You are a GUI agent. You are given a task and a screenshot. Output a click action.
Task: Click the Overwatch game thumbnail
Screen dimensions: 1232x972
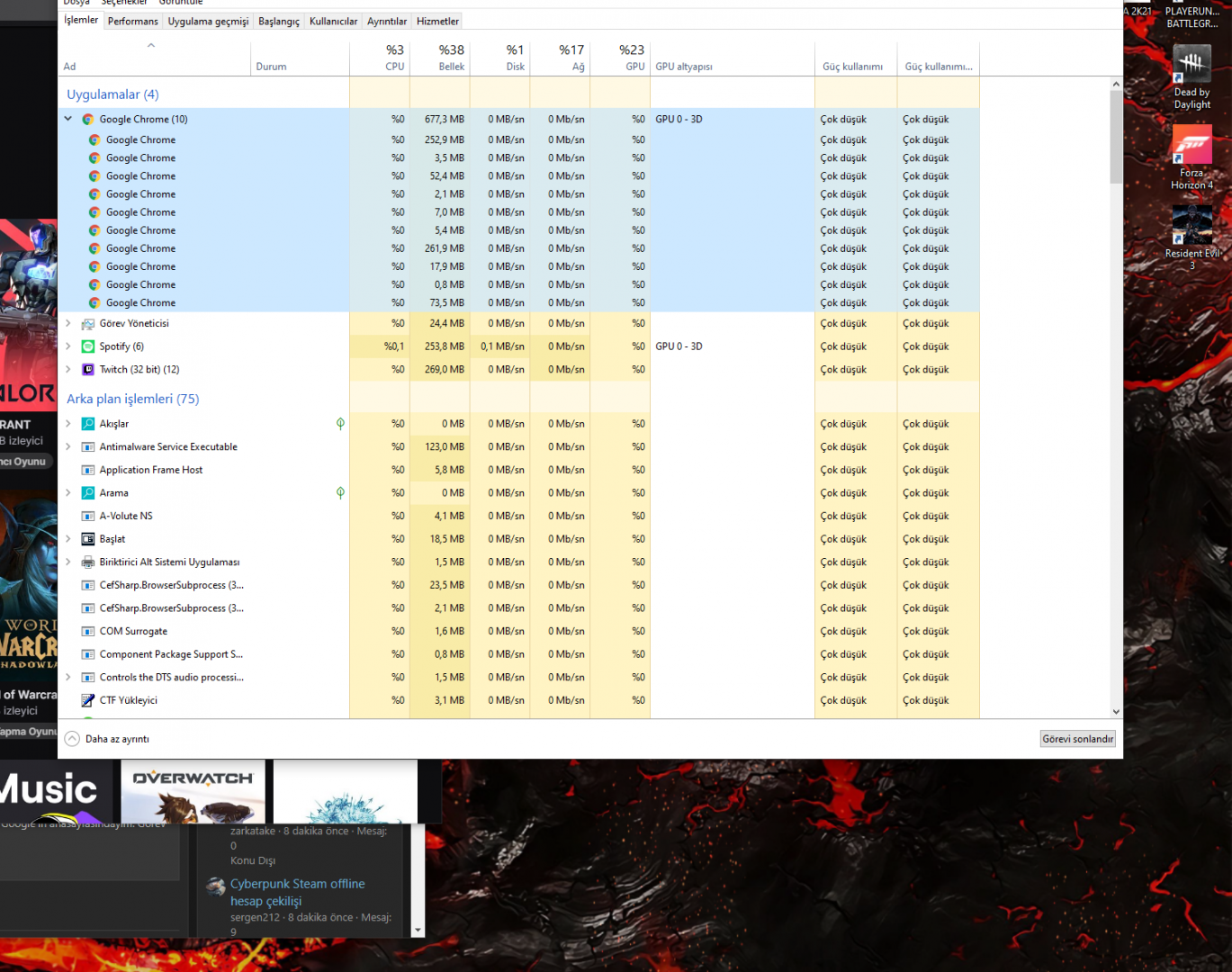(x=193, y=792)
